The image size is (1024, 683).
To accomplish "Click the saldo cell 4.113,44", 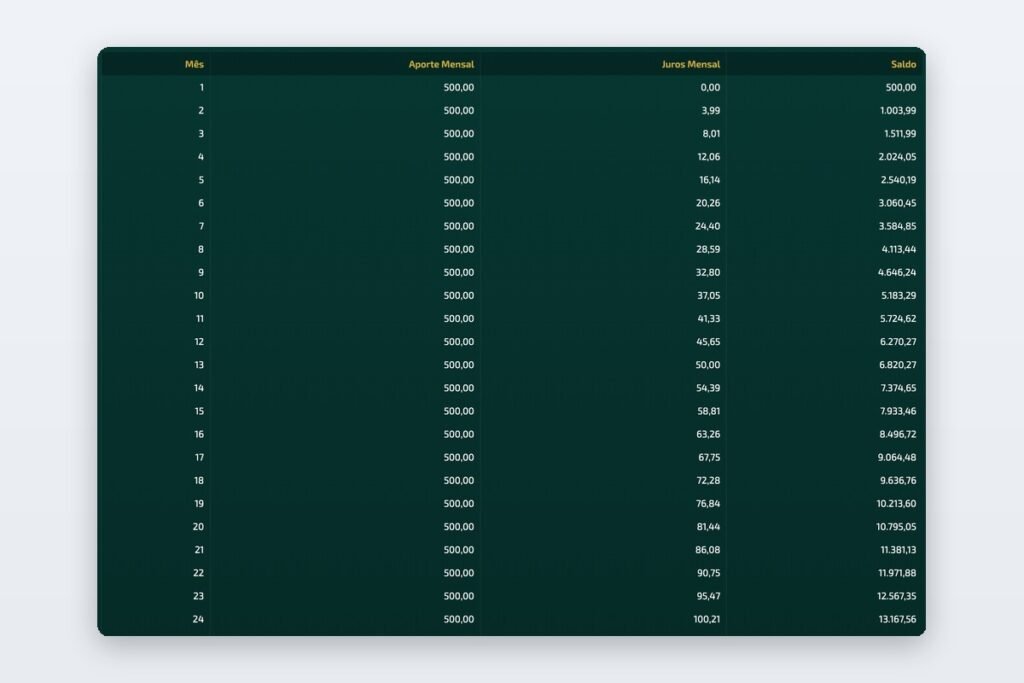I will tap(899, 249).
